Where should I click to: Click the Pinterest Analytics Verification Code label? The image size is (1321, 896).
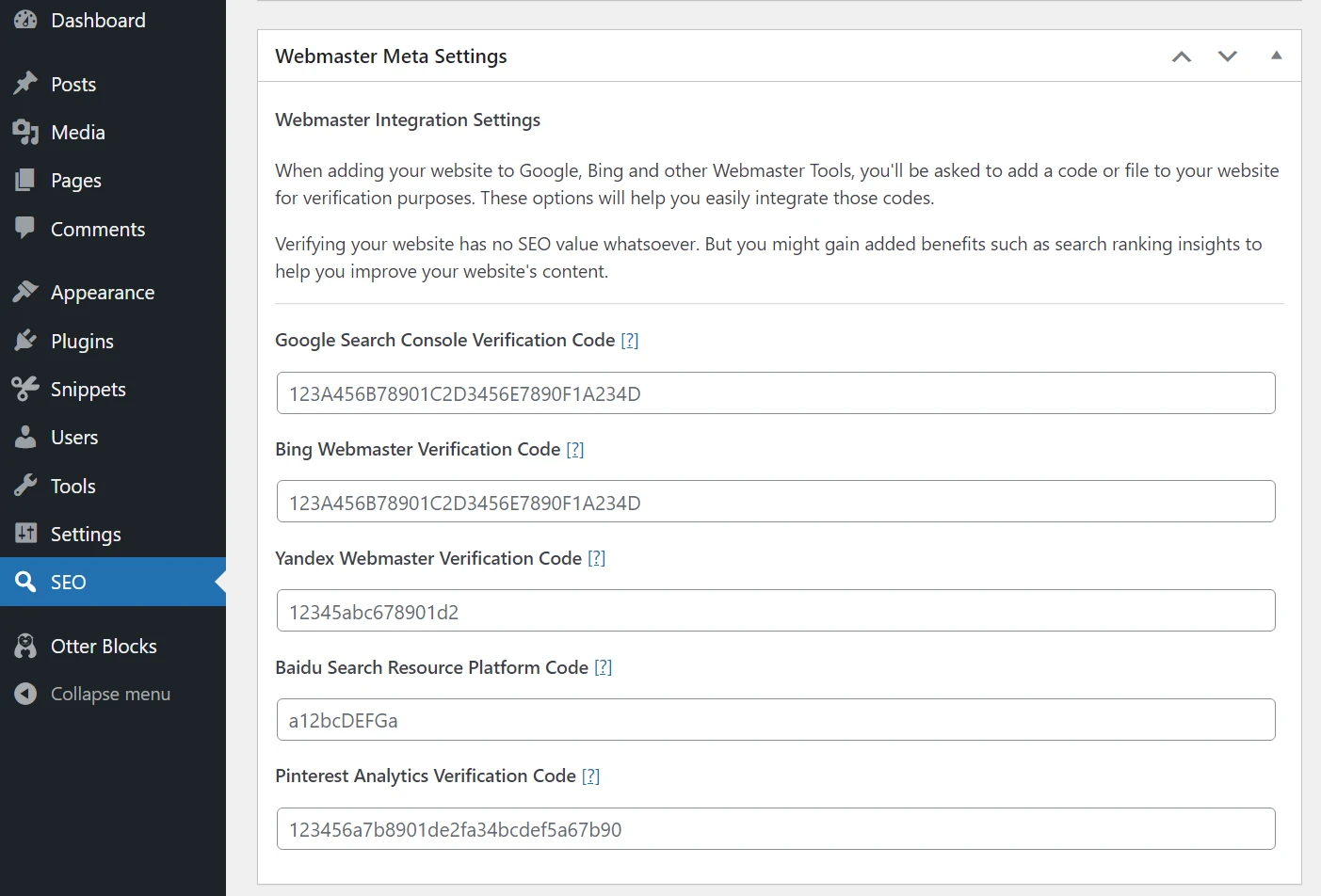point(426,776)
